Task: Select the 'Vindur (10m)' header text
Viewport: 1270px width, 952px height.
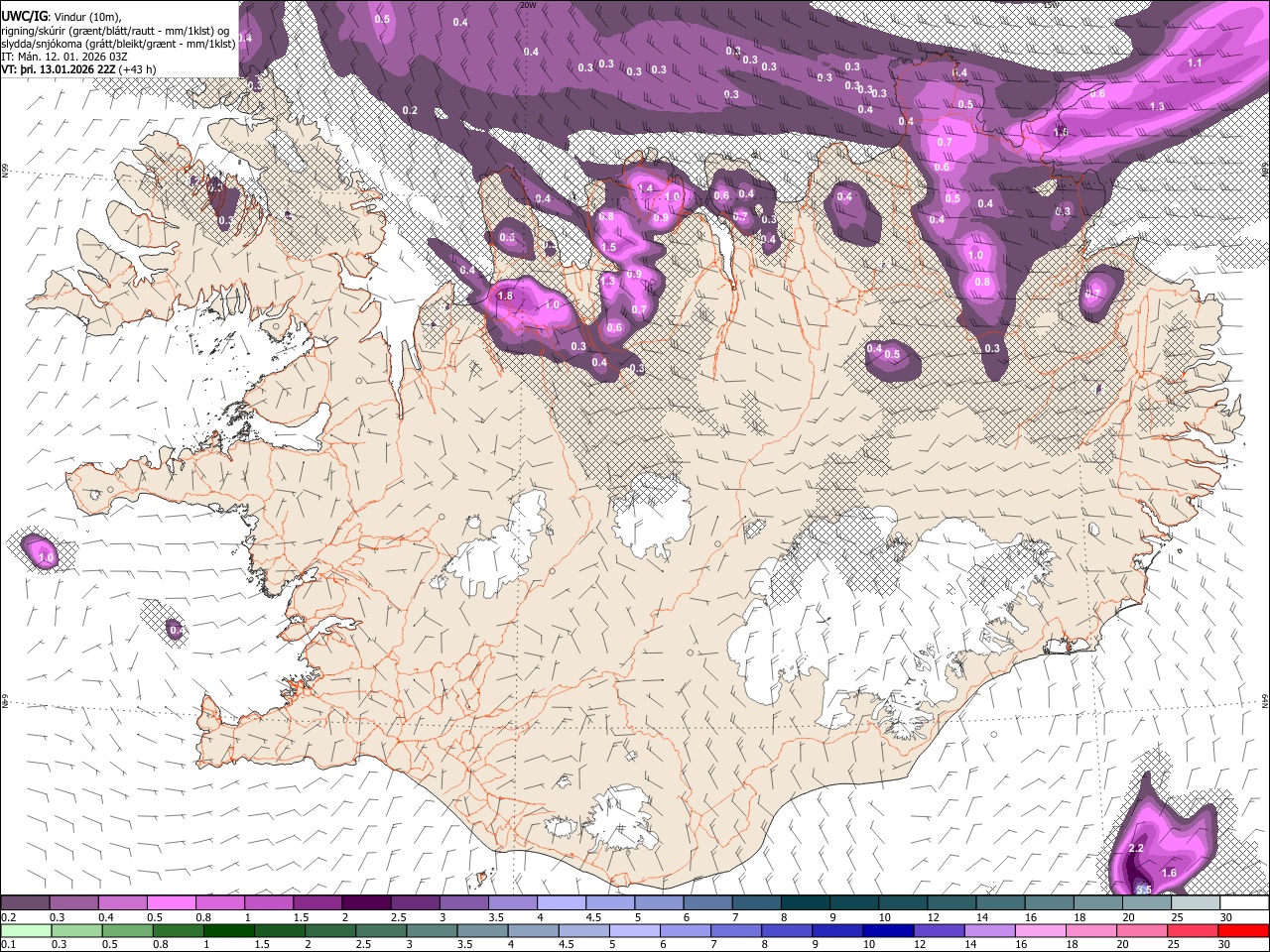Action: (x=85, y=16)
